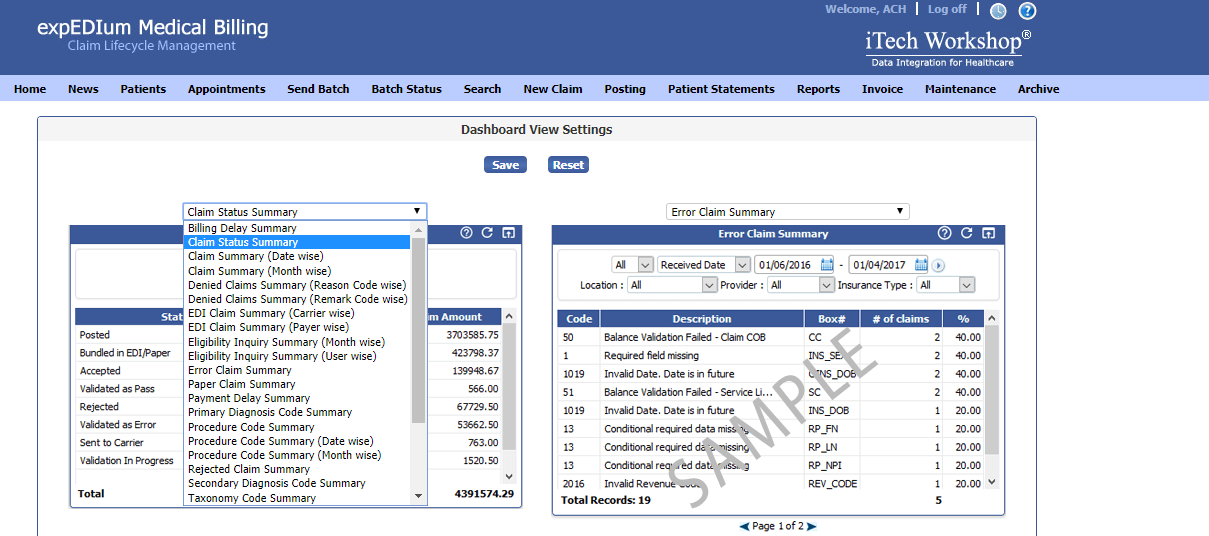Viewport: 1209px width, 536px height.
Task: Pick Procedure Code Summary (Date wise)
Action: pyautogui.click(x=297, y=441)
